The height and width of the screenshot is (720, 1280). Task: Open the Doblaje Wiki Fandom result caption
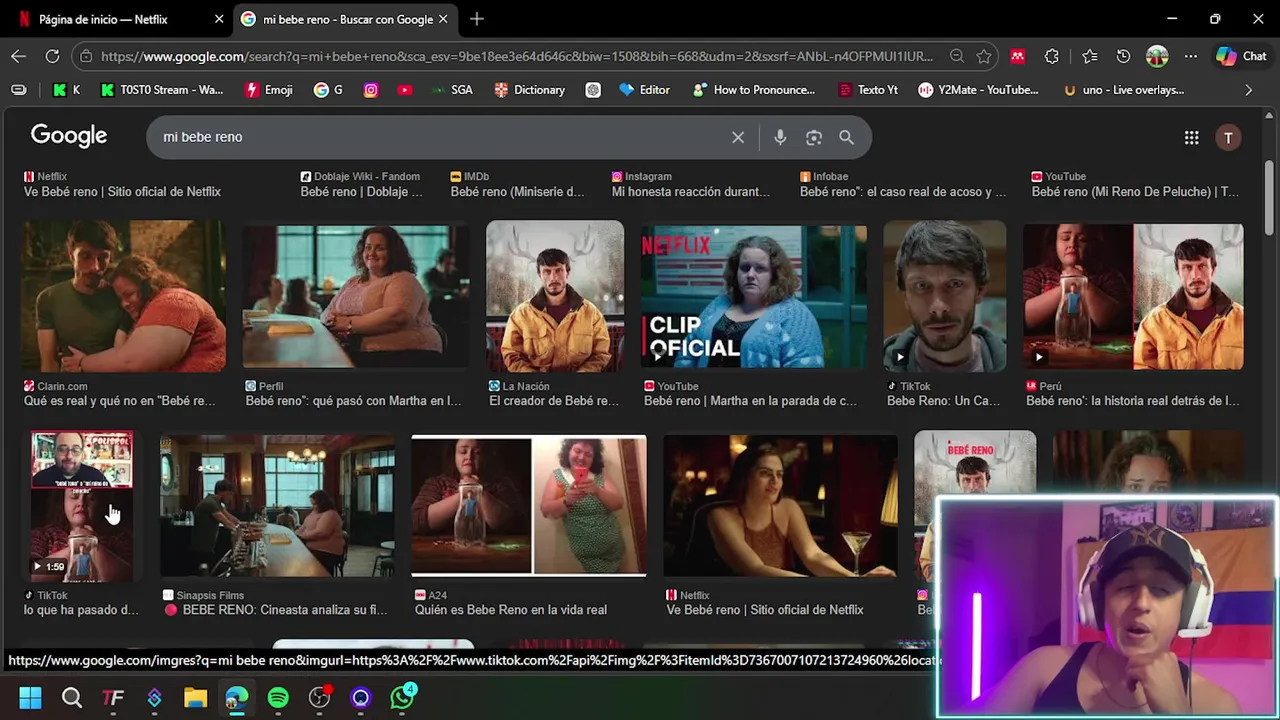(x=361, y=192)
